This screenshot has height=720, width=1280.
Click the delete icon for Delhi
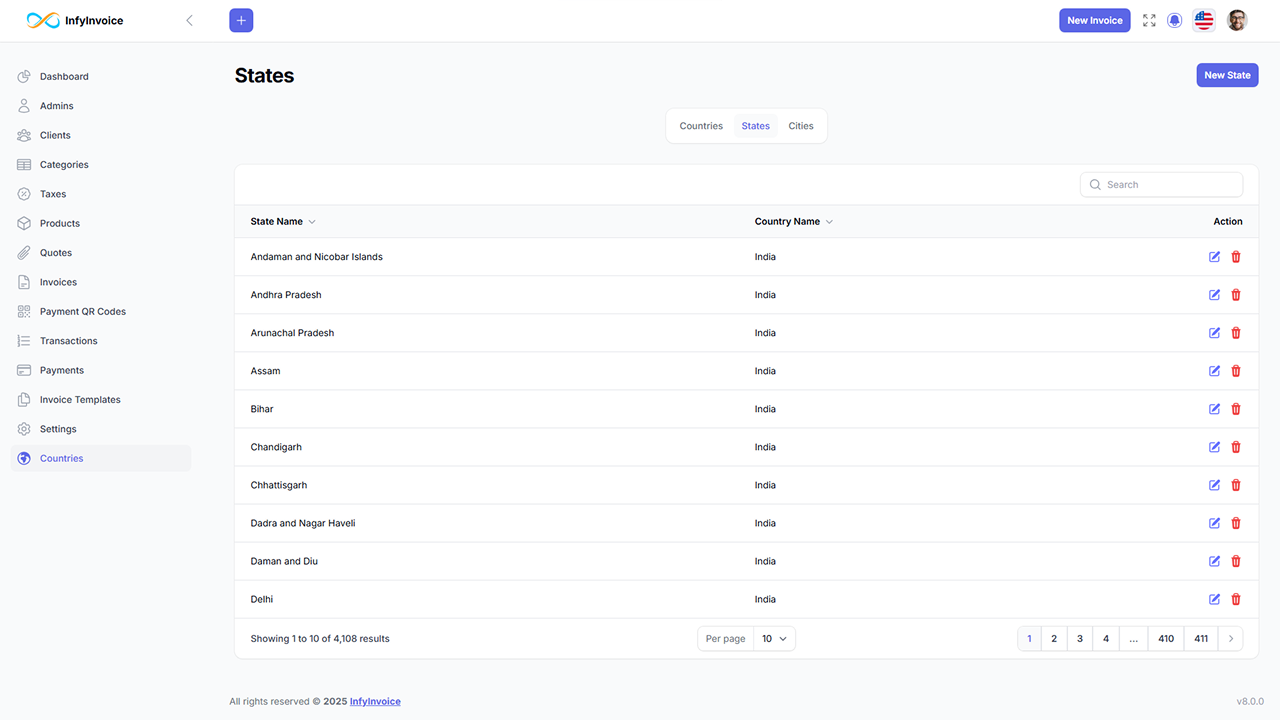tap(1235, 598)
